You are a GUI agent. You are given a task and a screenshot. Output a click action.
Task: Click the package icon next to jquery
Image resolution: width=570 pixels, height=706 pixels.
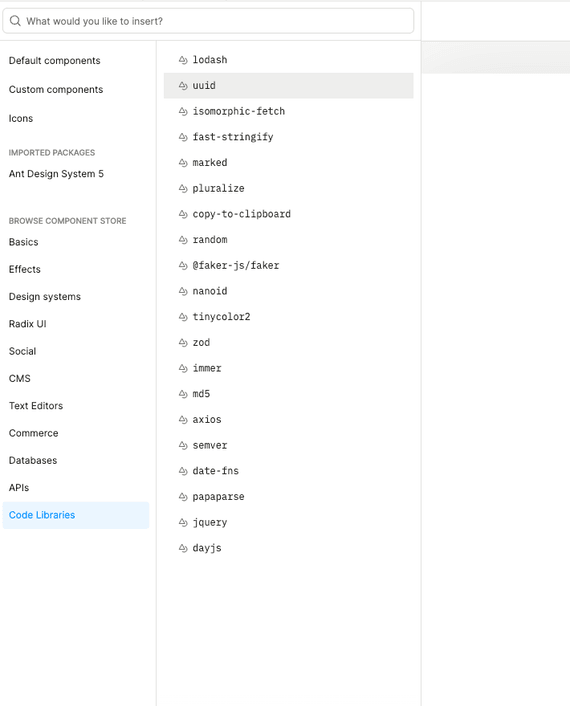point(183,522)
